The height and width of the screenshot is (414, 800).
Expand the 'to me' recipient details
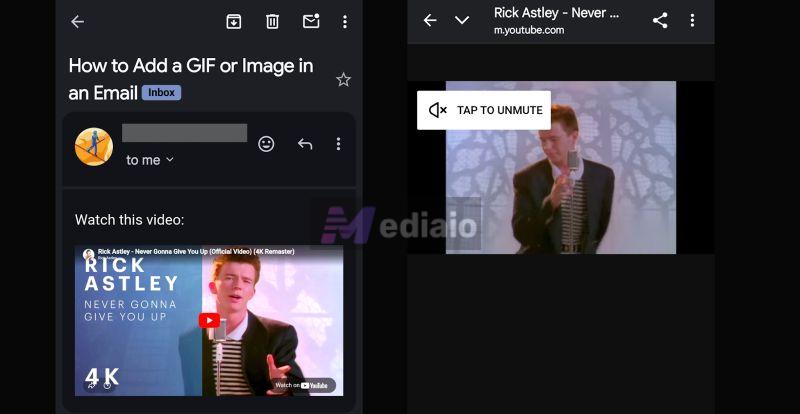click(x=150, y=160)
